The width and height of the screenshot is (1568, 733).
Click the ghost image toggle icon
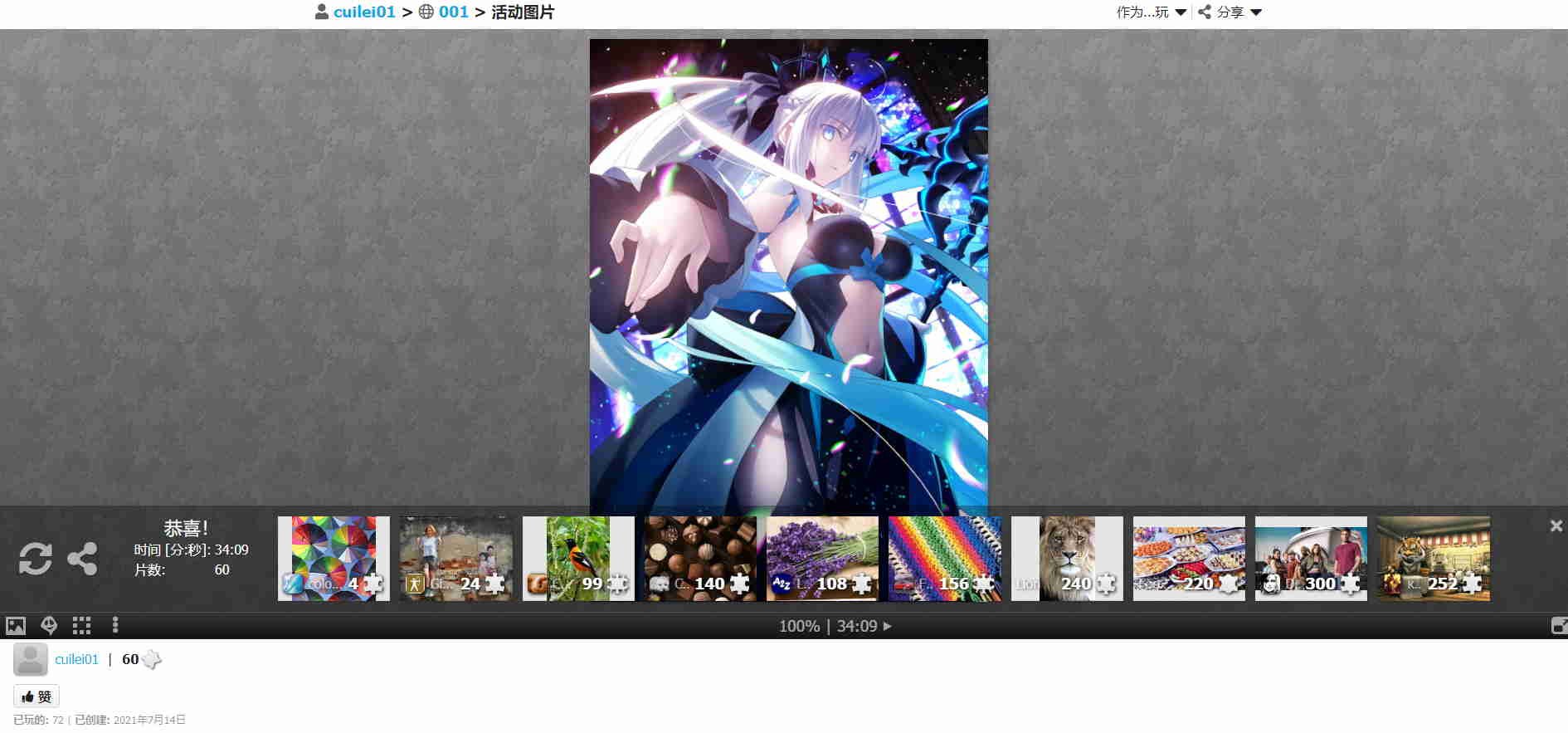(x=49, y=626)
